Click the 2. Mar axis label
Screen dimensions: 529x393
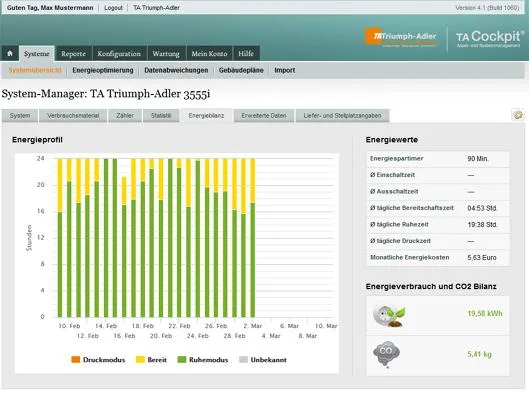[253, 326]
